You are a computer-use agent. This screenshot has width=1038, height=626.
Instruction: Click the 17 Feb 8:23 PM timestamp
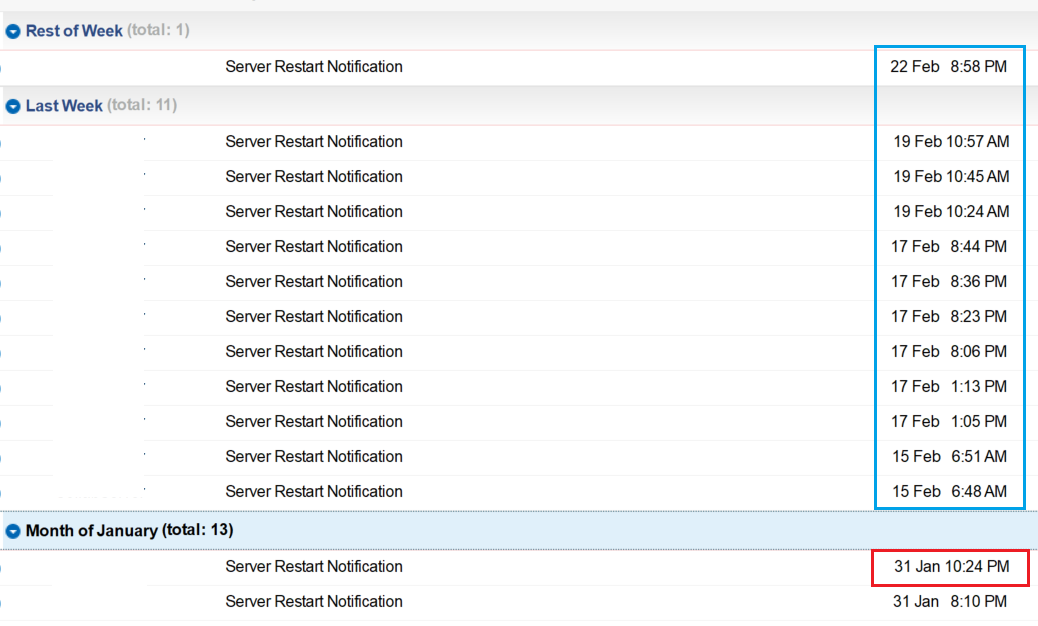coord(949,317)
